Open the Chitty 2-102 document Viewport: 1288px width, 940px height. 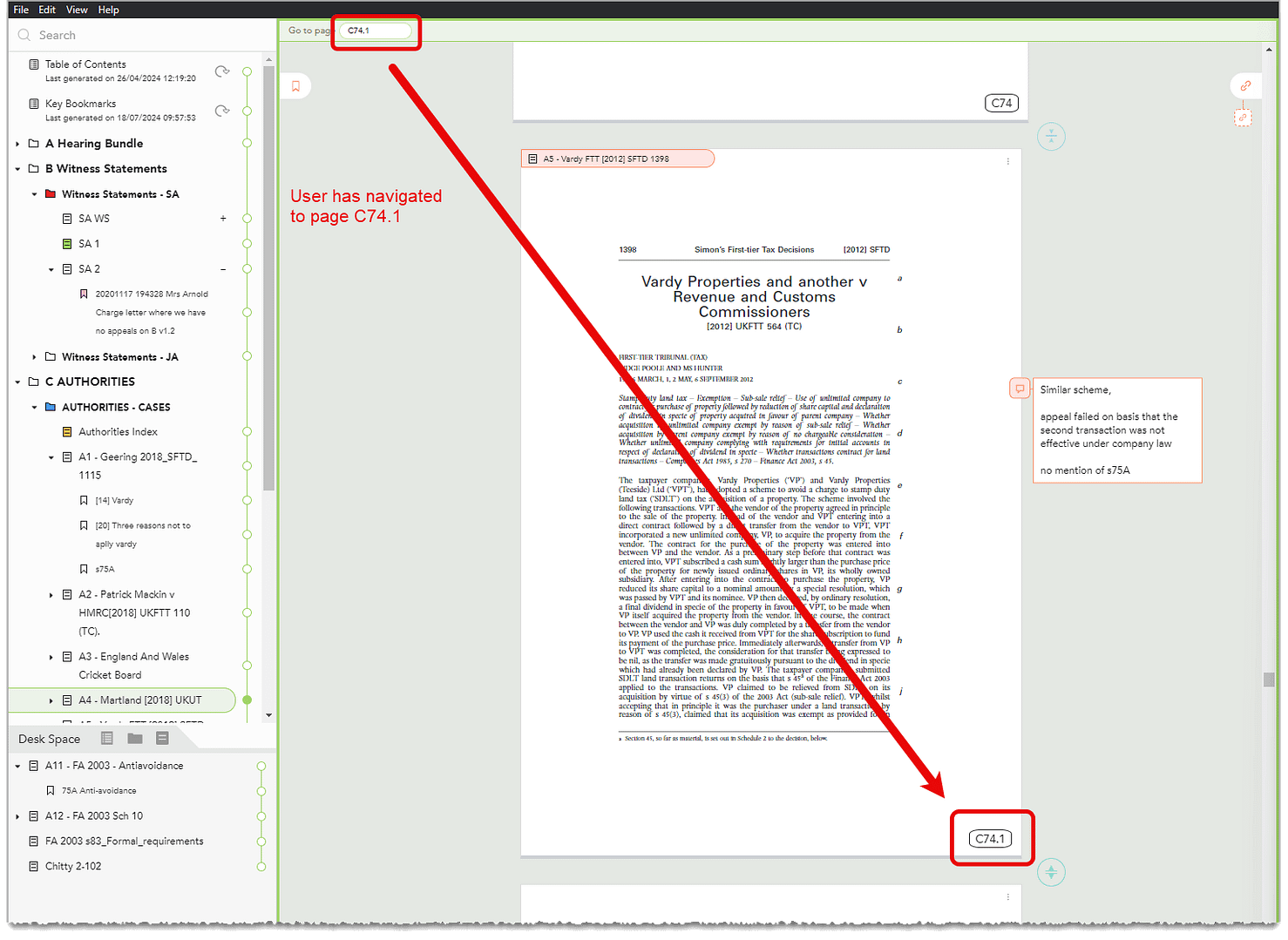(73, 867)
